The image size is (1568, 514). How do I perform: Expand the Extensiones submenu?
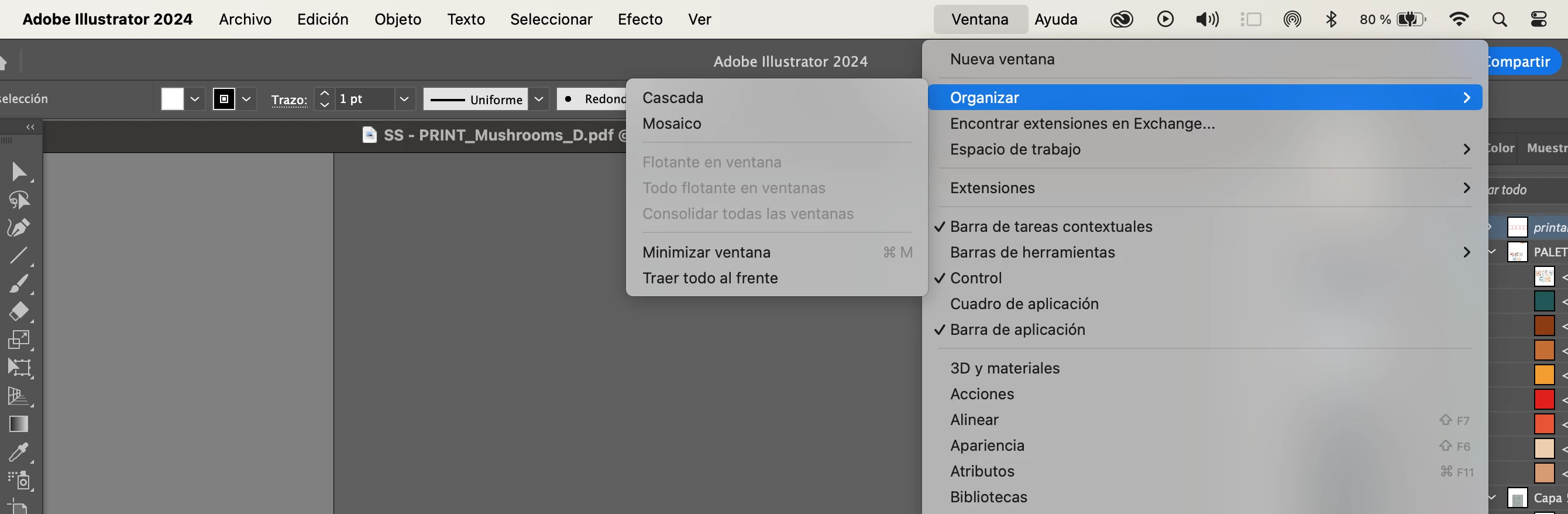coord(1205,187)
